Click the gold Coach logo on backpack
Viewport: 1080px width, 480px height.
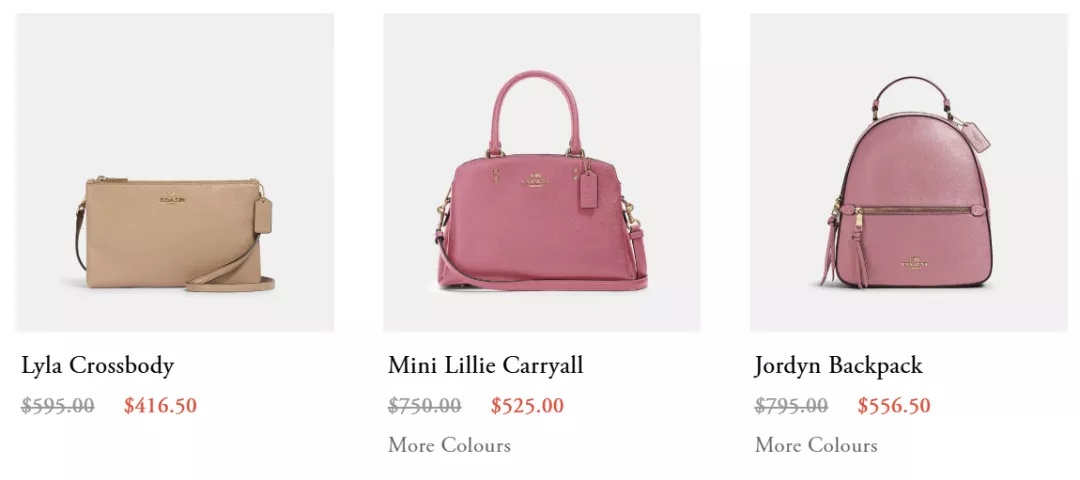click(x=916, y=262)
